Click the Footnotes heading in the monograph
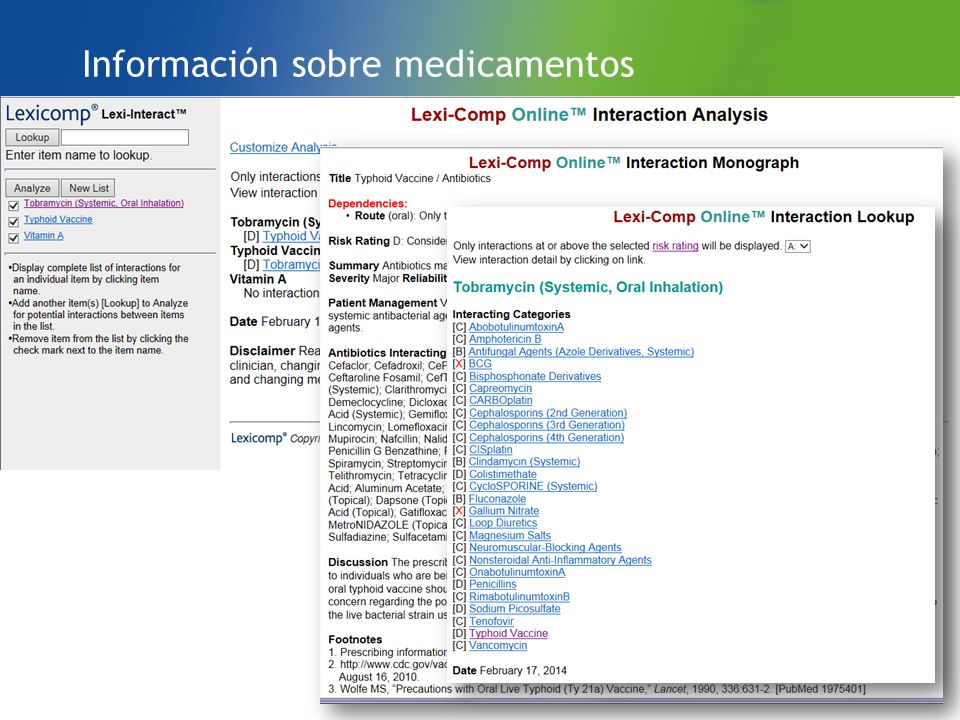This screenshot has height=720, width=960. tap(355, 639)
